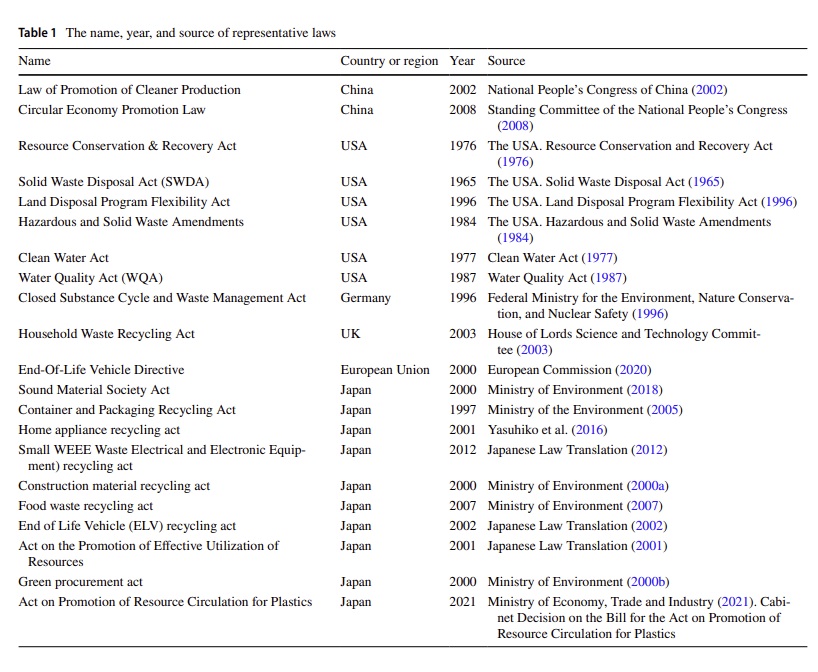Follow the Land Disposal Program Flexibility Act (1996) link
This screenshot has width=818, height=672.
pyautogui.click(x=779, y=202)
